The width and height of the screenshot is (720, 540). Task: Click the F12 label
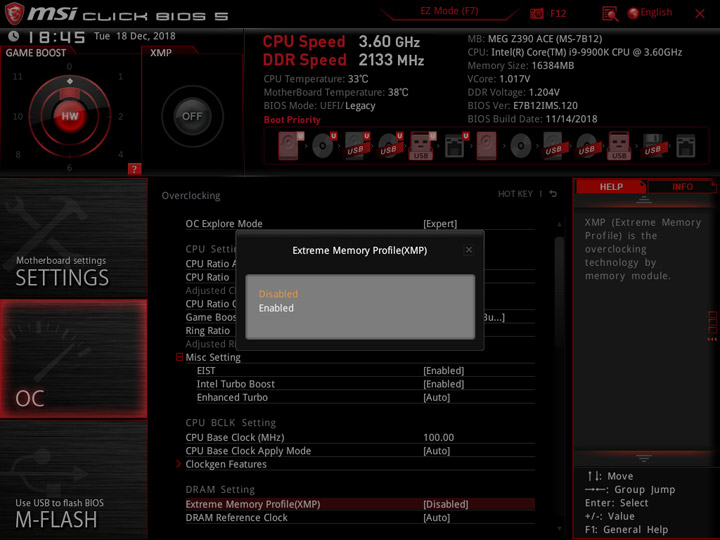558,13
